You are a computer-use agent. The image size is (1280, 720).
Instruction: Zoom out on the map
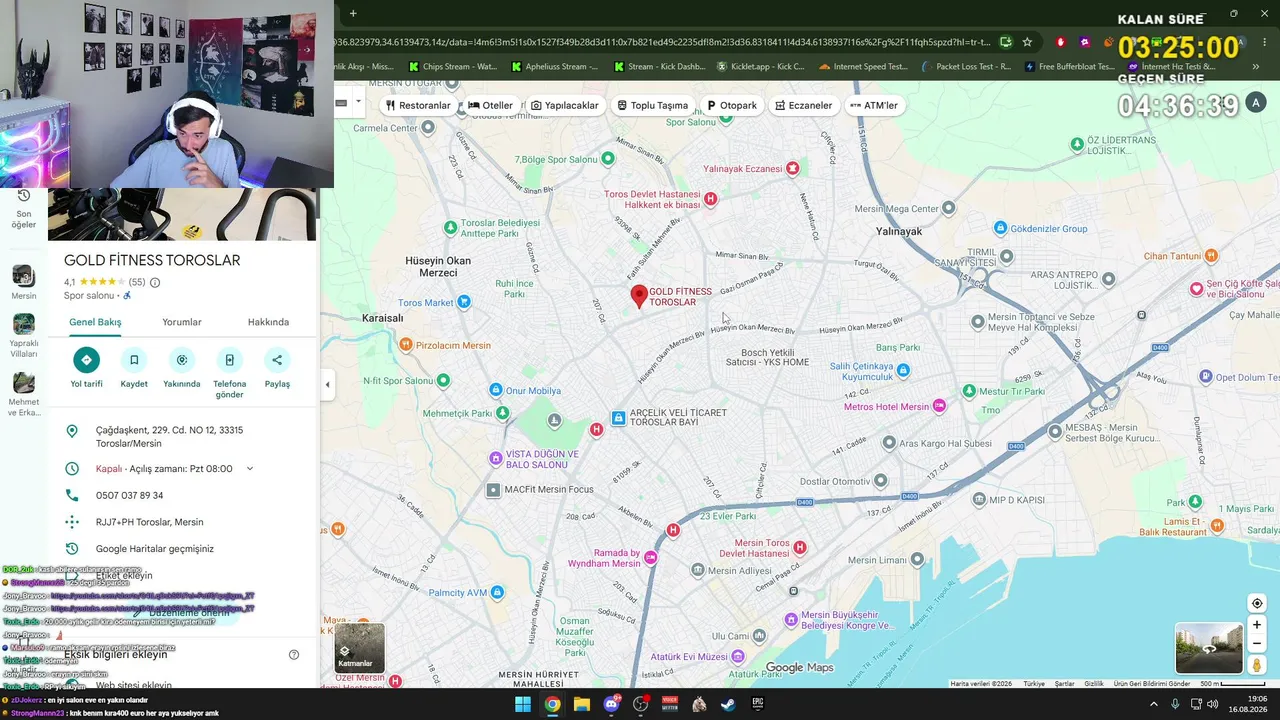[x=1257, y=643]
